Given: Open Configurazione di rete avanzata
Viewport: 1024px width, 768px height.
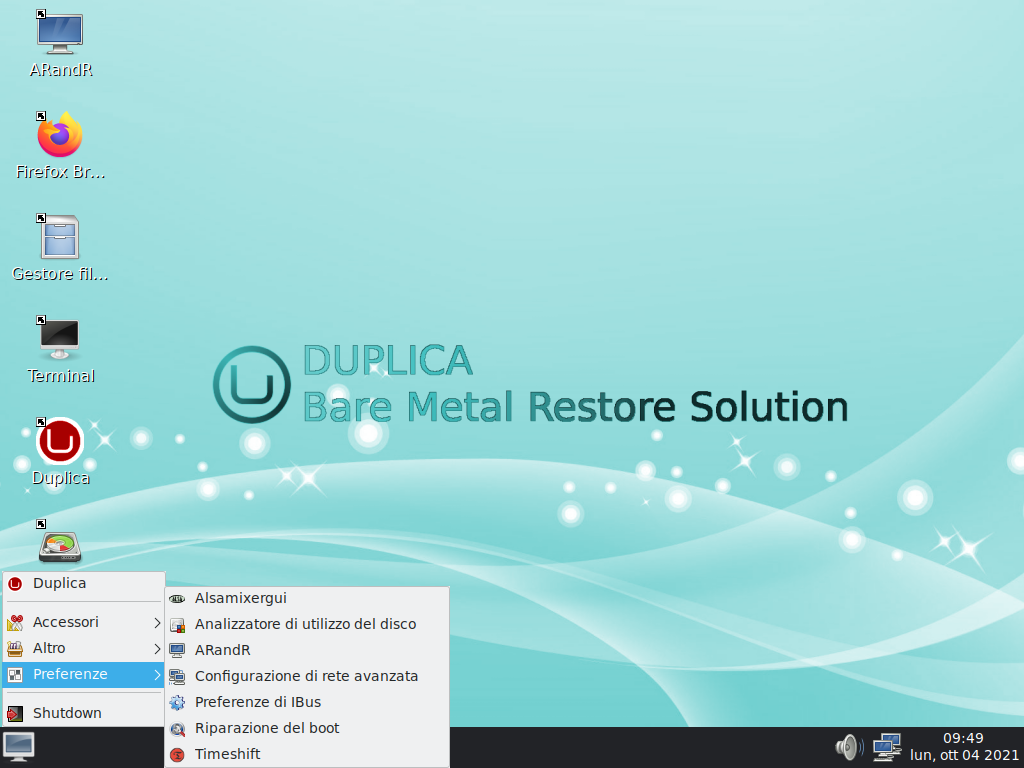Looking at the screenshot, I should click(x=306, y=676).
